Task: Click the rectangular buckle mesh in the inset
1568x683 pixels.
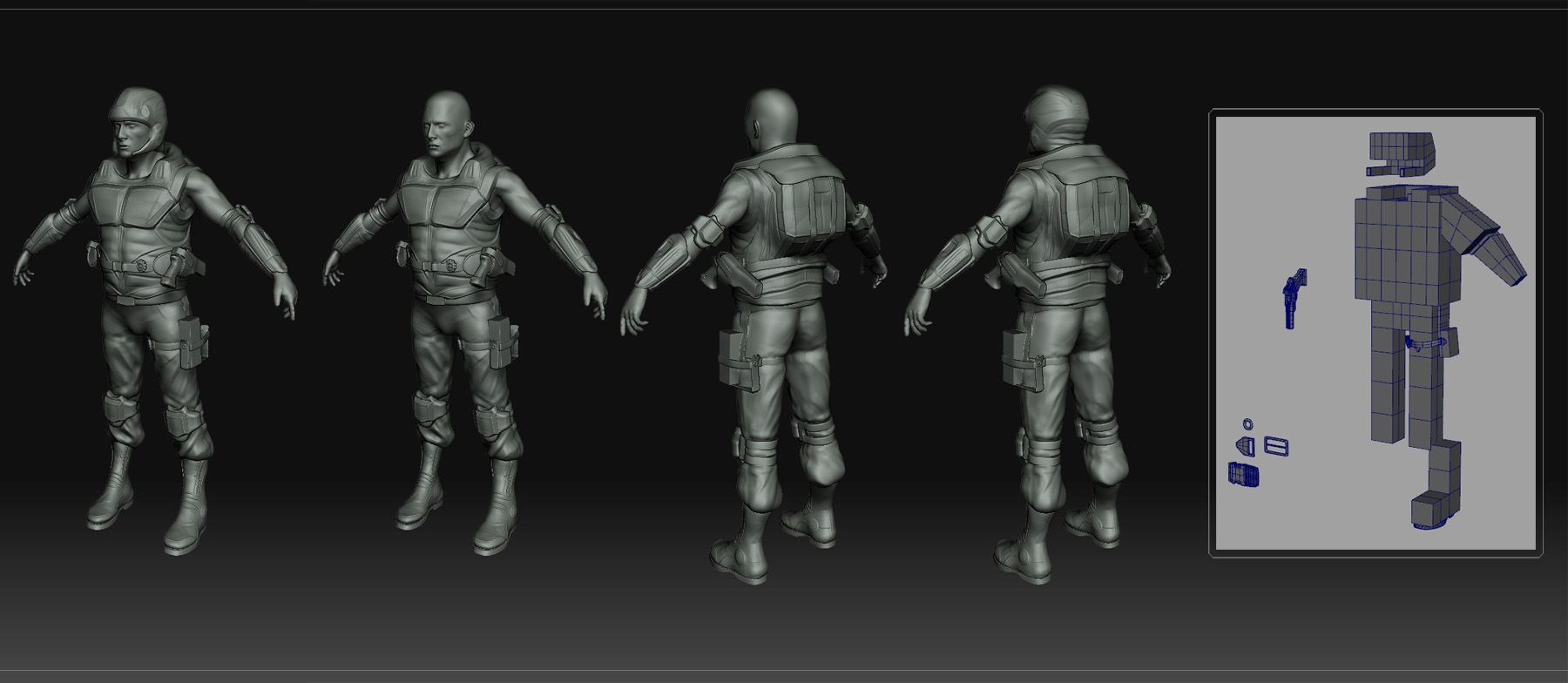Action: click(x=1275, y=447)
